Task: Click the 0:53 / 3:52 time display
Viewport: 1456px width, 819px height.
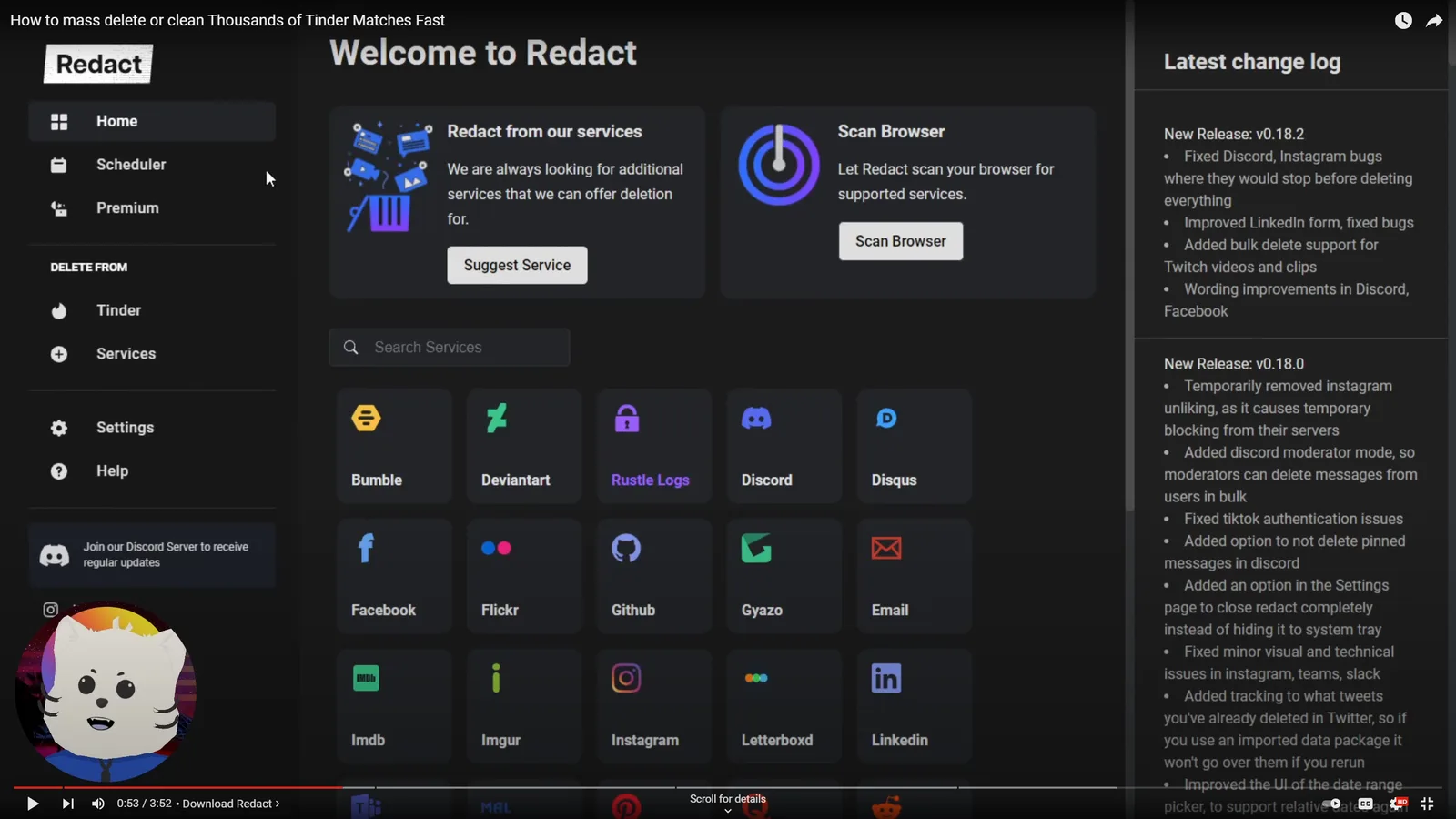Action: click(145, 804)
